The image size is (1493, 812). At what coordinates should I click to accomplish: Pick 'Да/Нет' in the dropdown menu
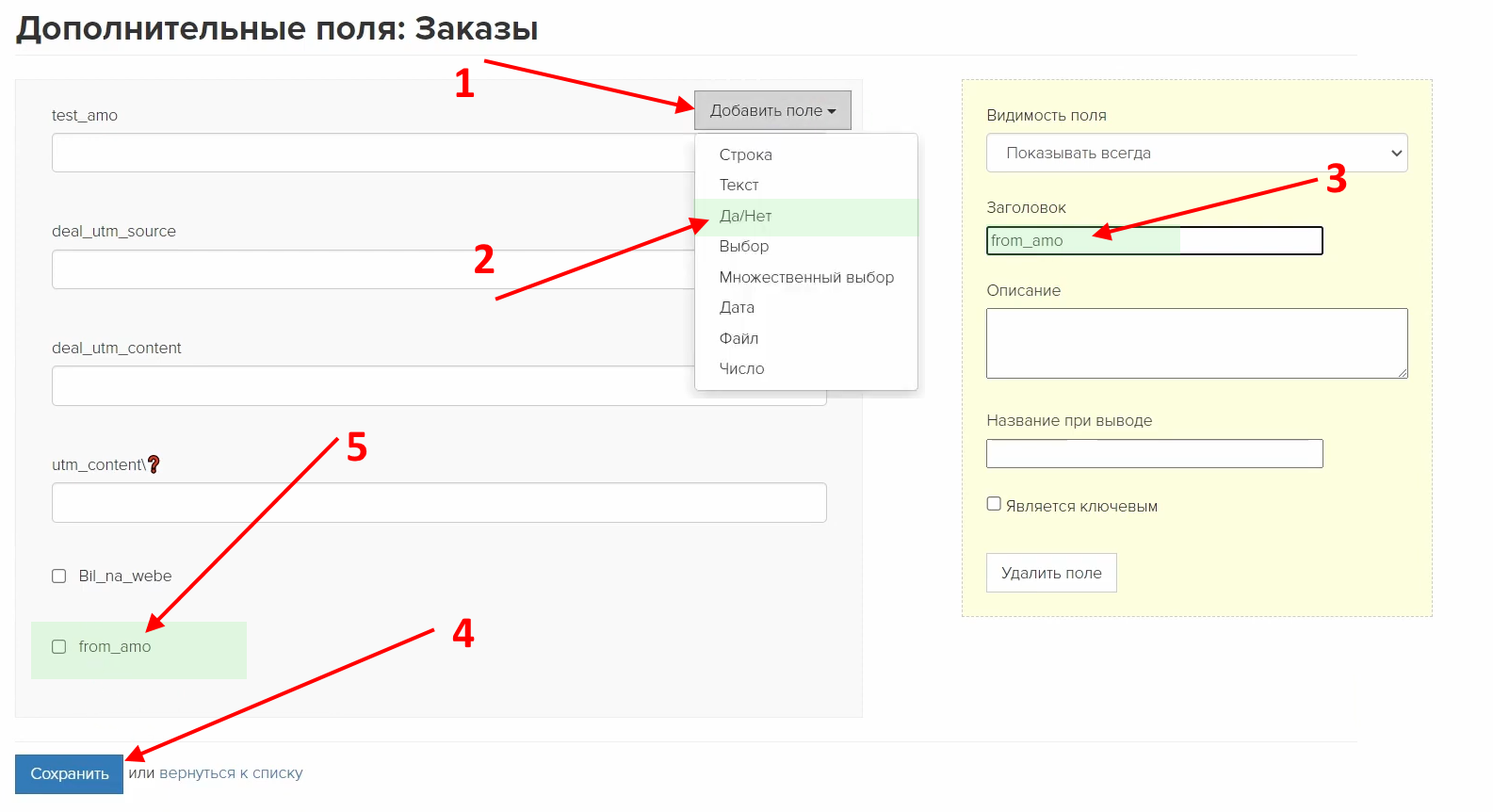click(745, 216)
